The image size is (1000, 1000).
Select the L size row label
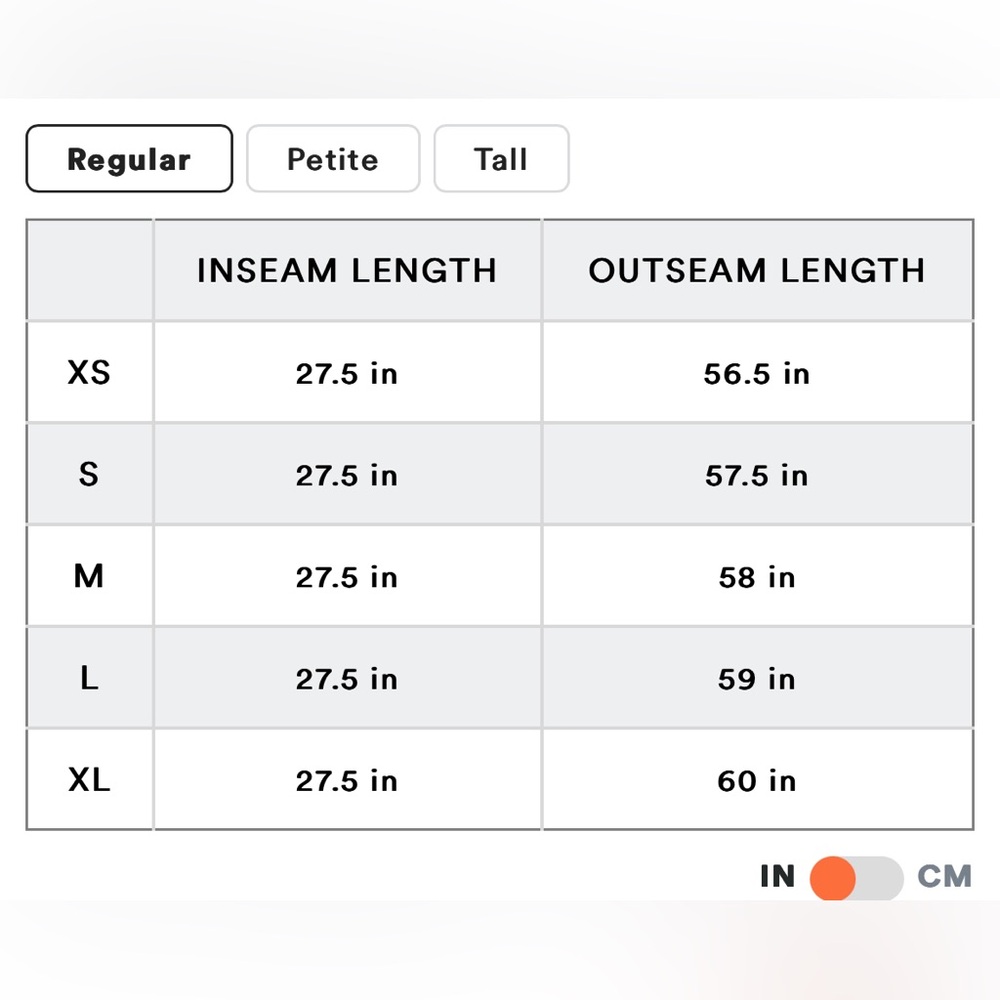tap(89, 679)
